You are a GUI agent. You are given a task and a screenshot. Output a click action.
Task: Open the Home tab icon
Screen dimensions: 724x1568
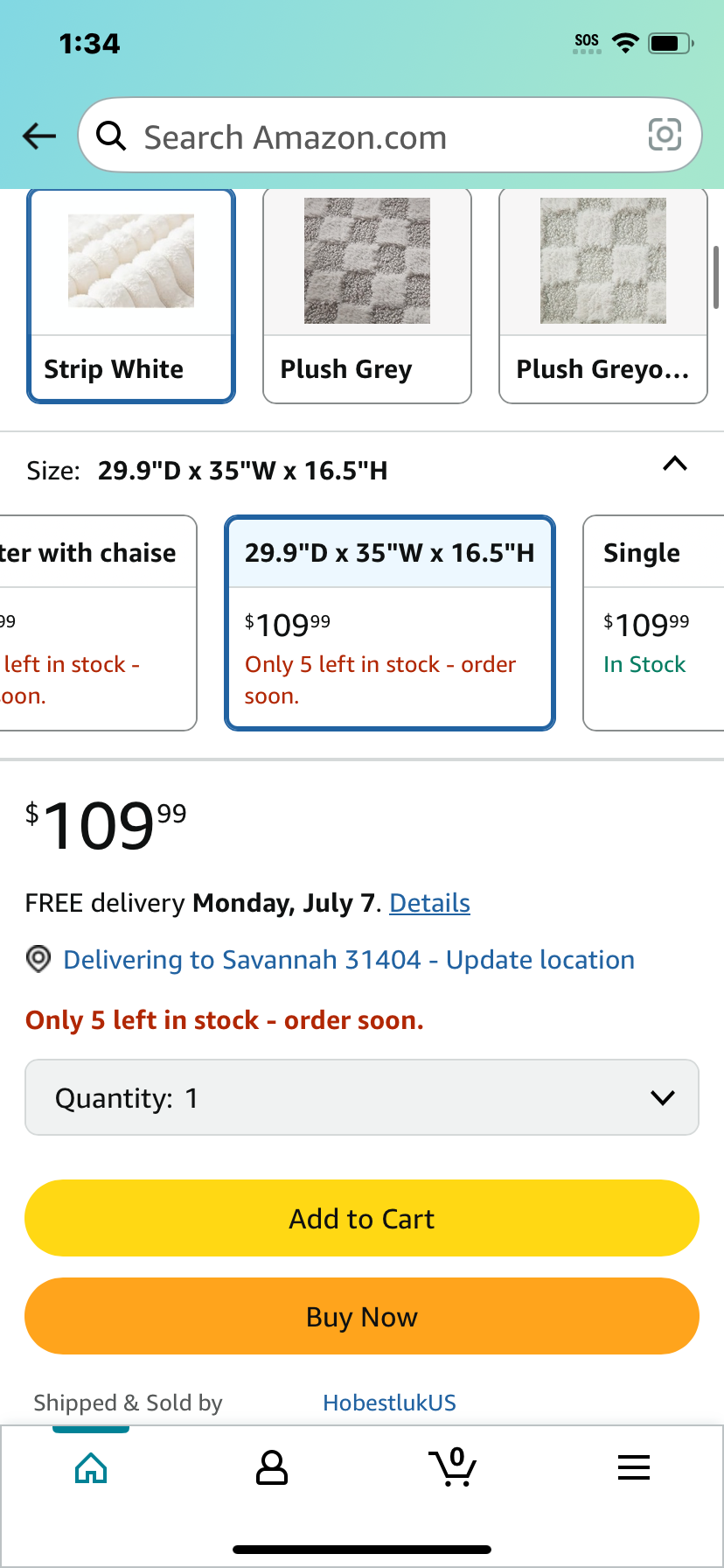pos(91,1467)
